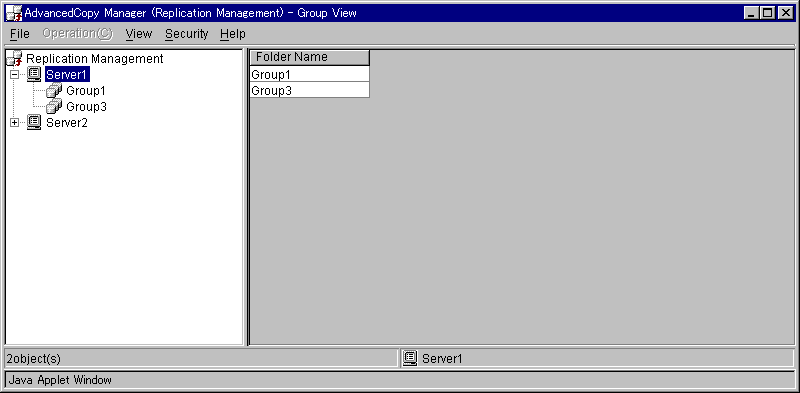Select Group1 row in folder list
The width and height of the screenshot is (800, 393).
click(x=310, y=75)
